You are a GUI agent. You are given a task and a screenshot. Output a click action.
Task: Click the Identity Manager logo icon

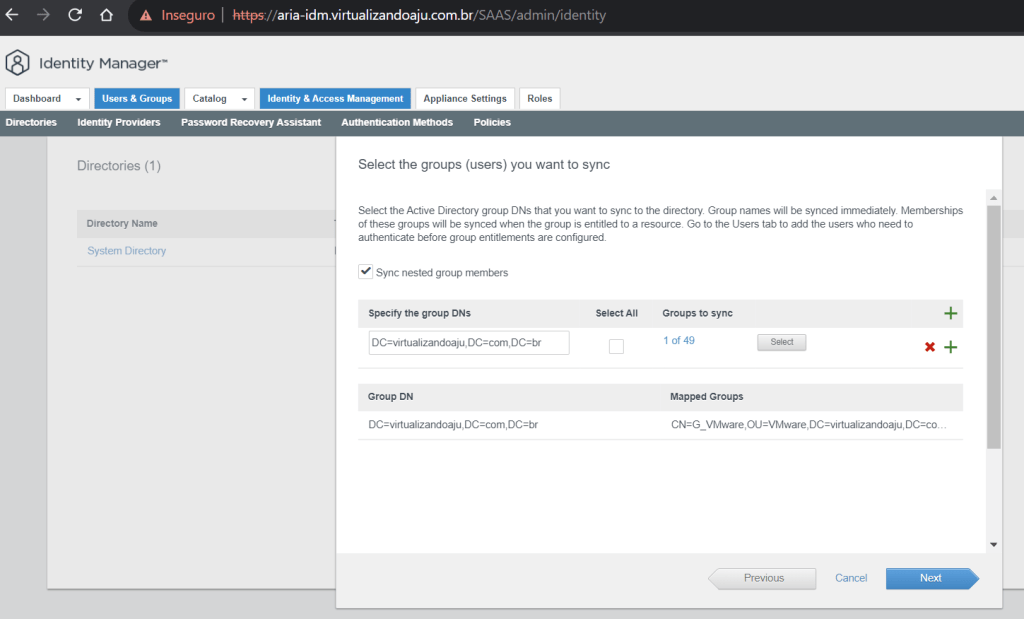point(18,63)
